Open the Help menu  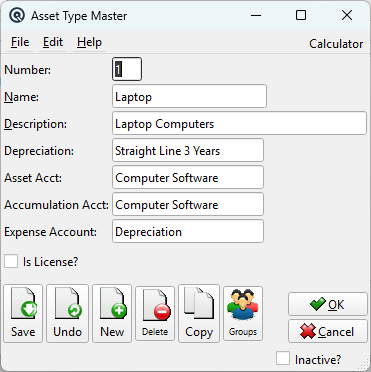89,42
